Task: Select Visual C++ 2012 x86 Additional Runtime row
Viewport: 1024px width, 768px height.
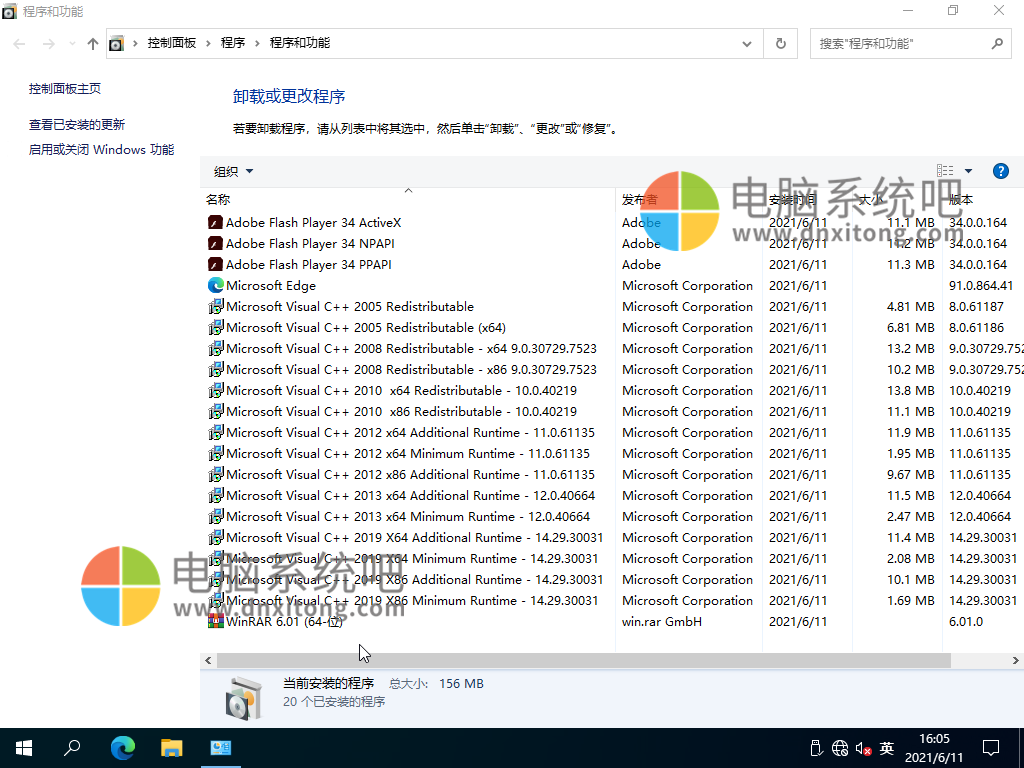Action: click(x=612, y=474)
